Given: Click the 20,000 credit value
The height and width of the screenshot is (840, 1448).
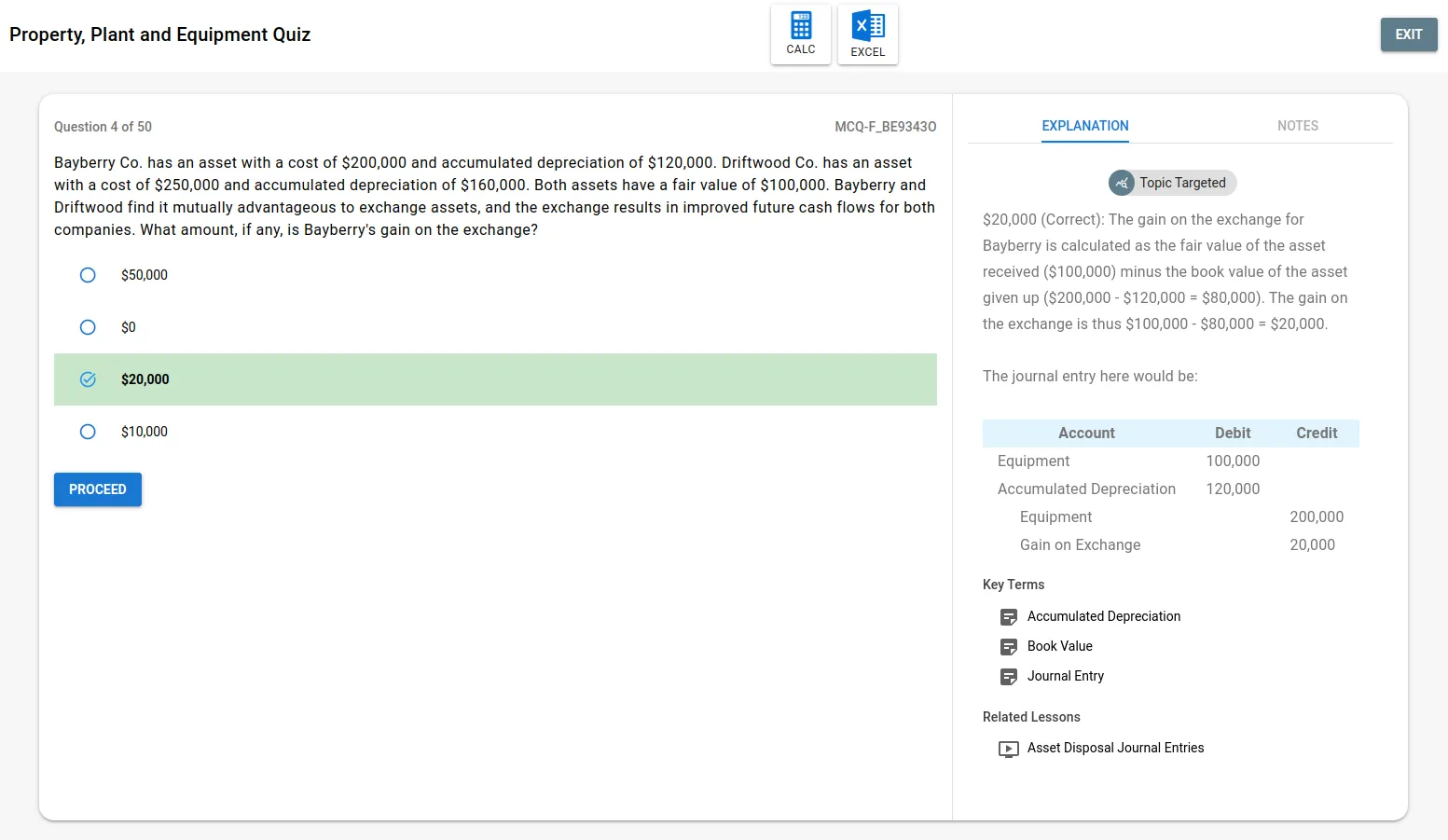Looking at the screenshot, I should 1312,544.
